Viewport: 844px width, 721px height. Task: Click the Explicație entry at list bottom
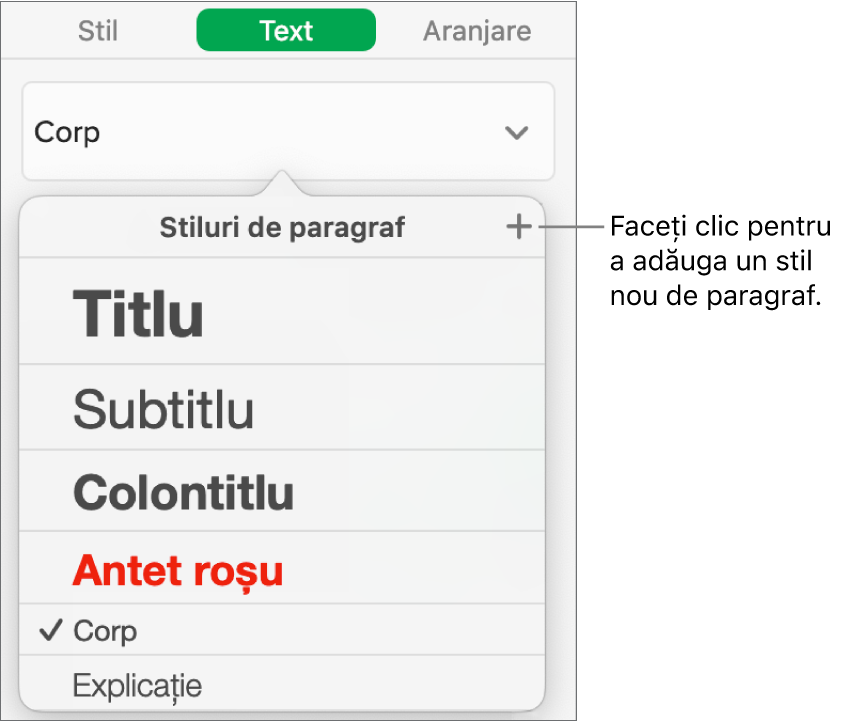[x=137, y=686]
